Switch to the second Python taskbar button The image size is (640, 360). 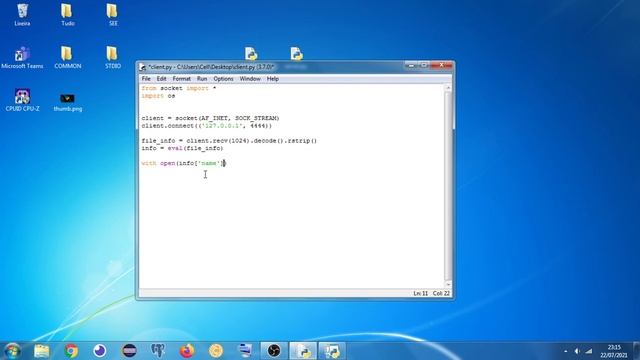332,351
